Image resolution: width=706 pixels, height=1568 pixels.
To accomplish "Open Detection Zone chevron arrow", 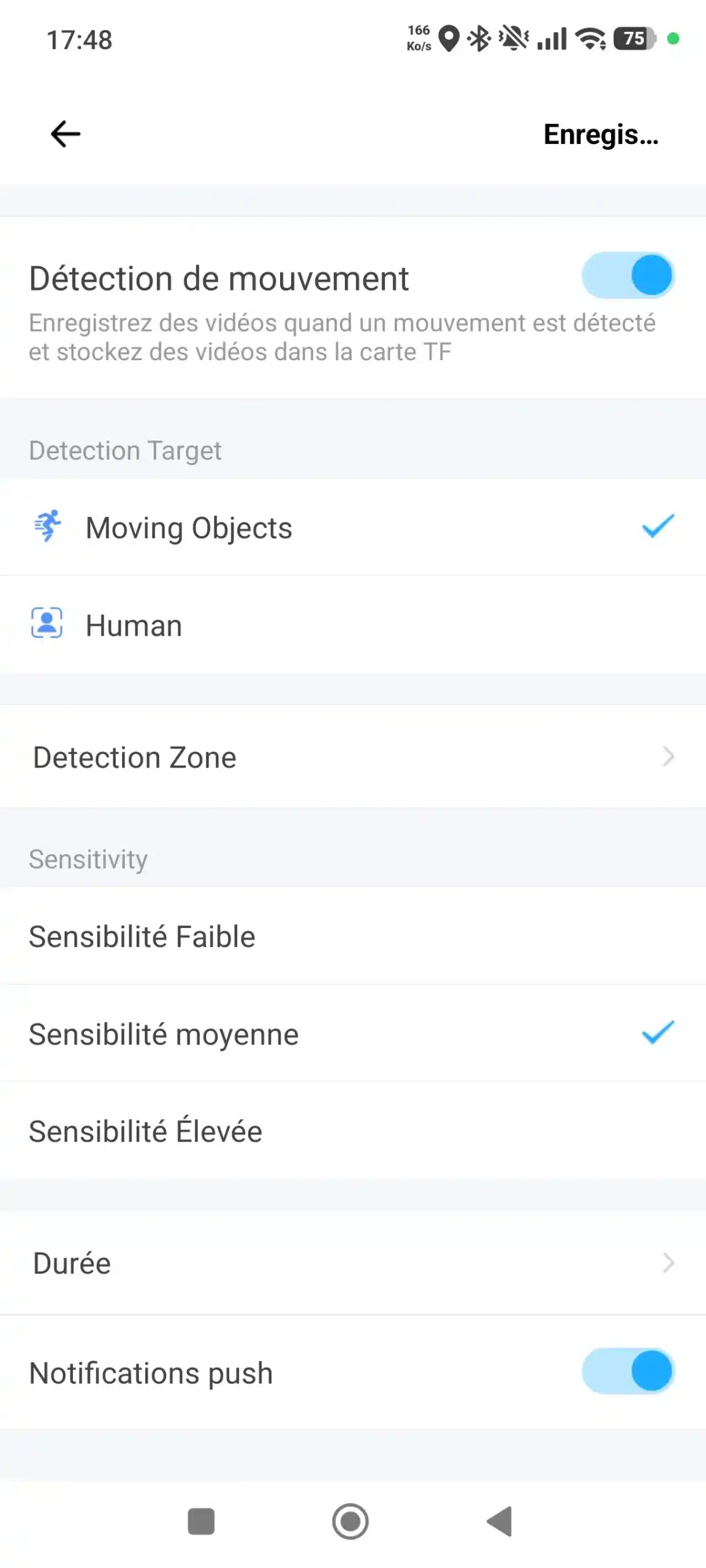I will tap(668, 757).
